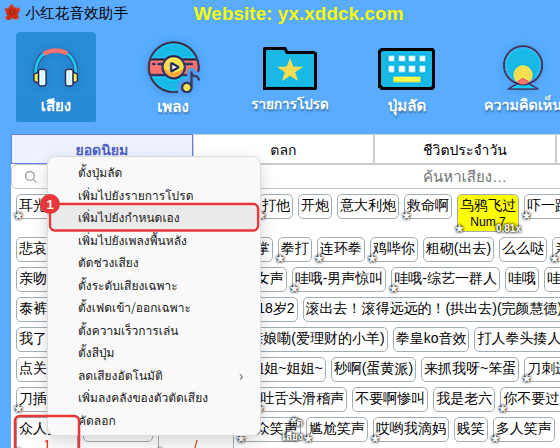Switch to the ชีวิตประจำวัน tab
The width and height of the screenshot is (560, 448).
[x=465, y=150]
